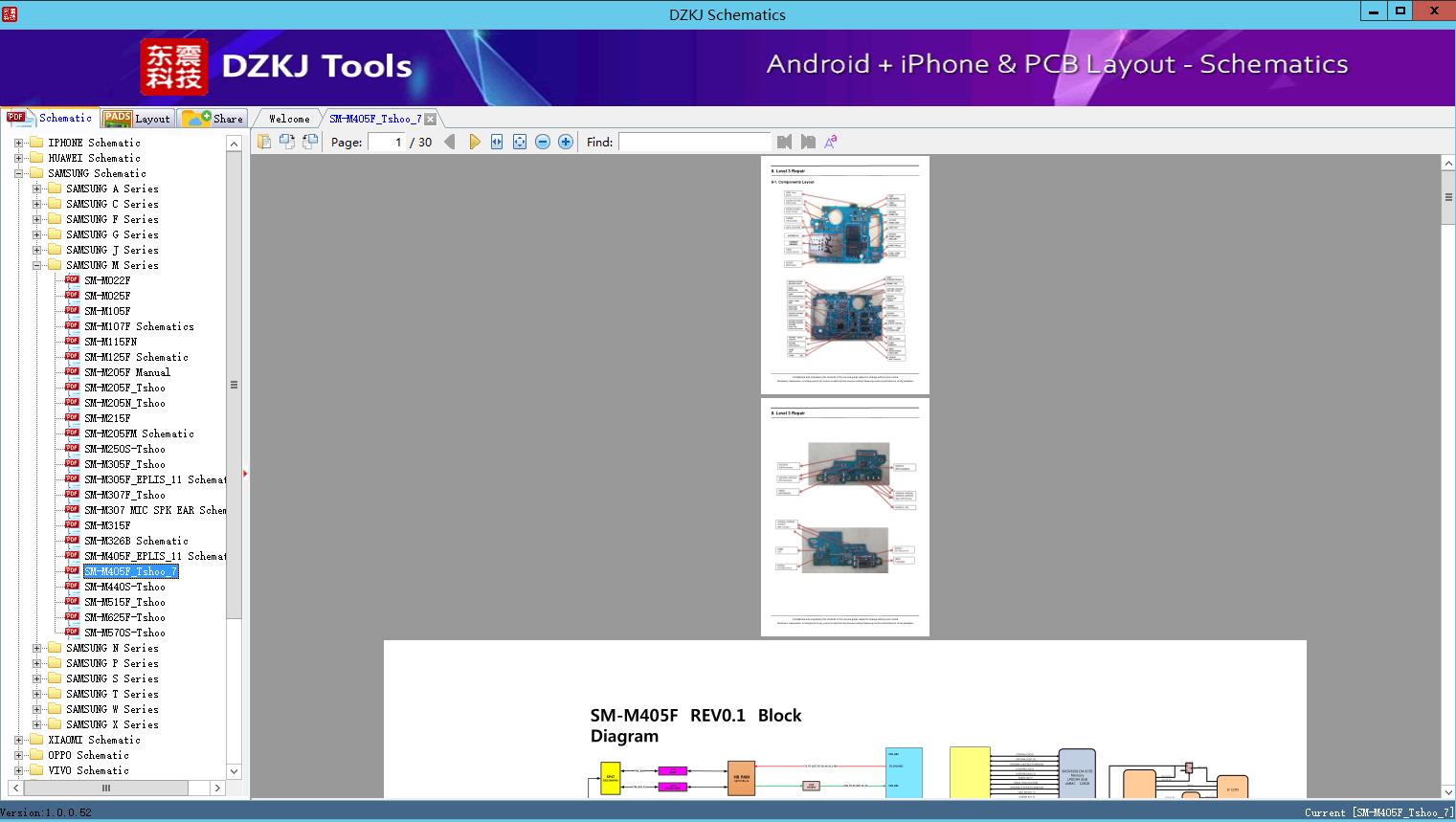
Task: Click the PDF icon of SM-M215F
Action: coord(72,418)
